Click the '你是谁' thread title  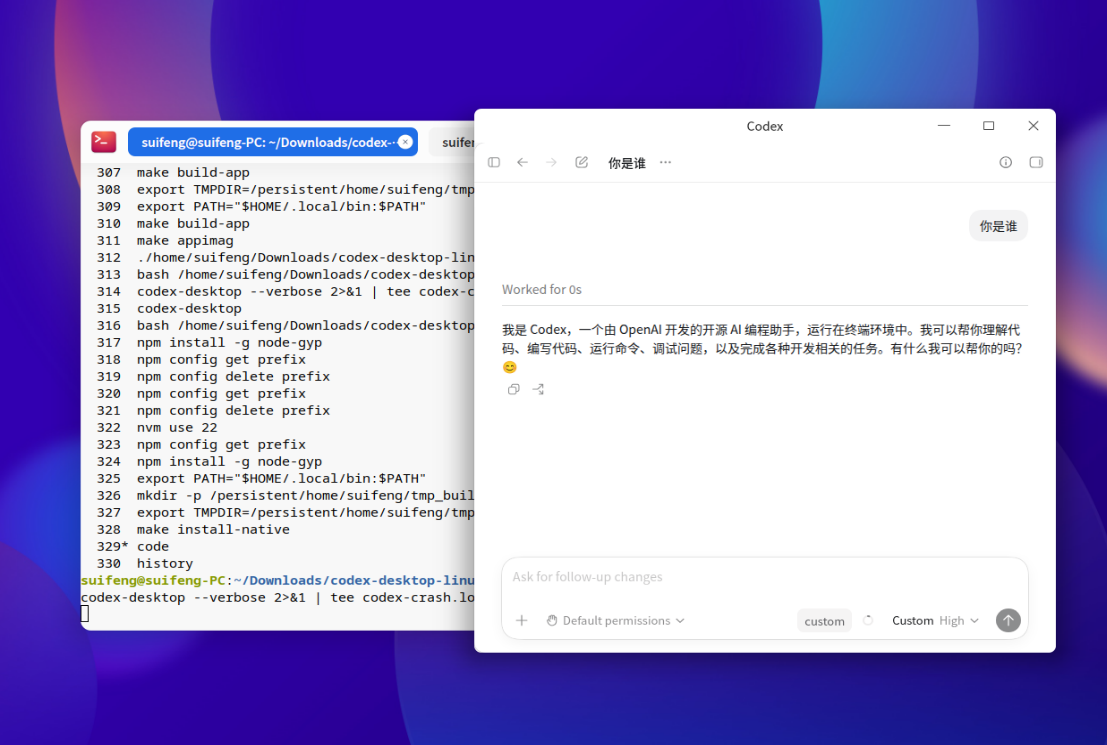(x=627, y=163)
